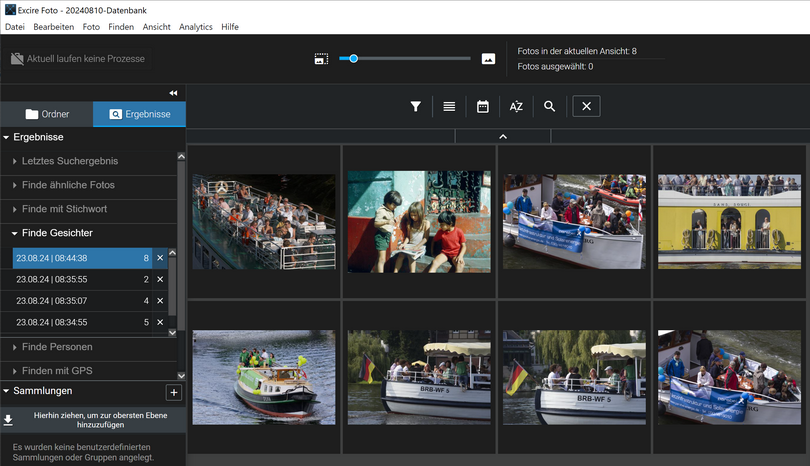Collapse the Finde Gesichter section
This screenshot has width=810, height=466.
tap(57, 233)
